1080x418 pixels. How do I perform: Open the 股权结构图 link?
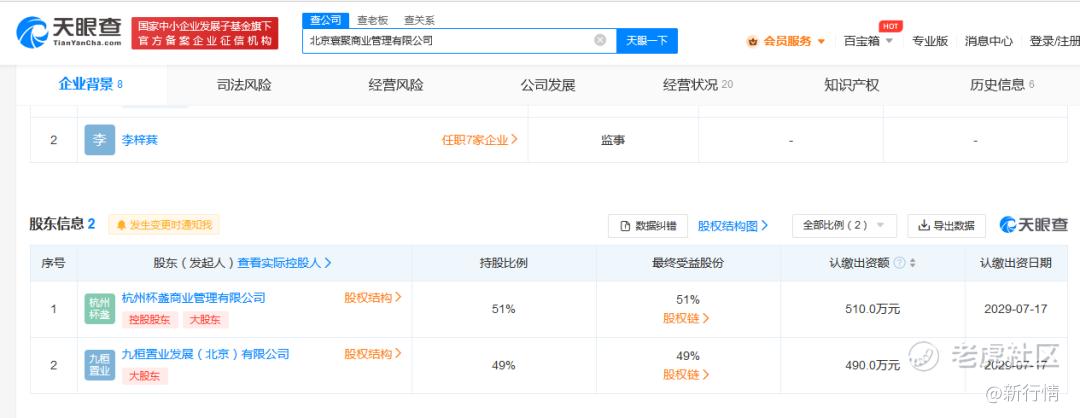point(733,226)
